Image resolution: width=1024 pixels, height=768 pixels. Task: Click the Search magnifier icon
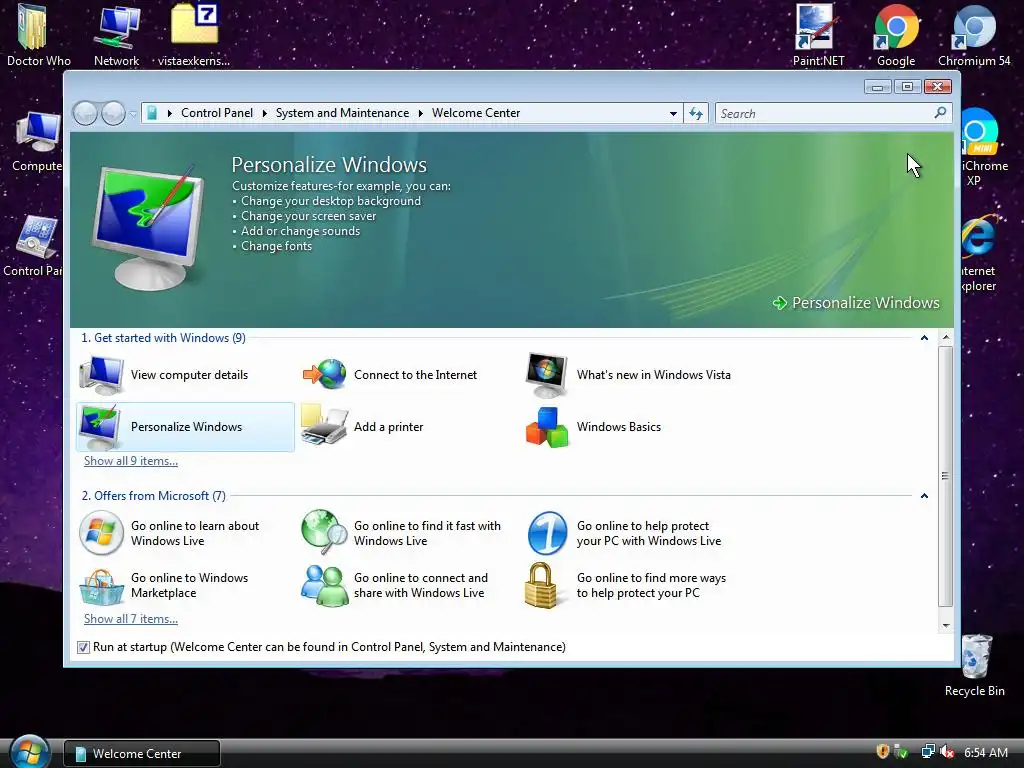[940, 113]
